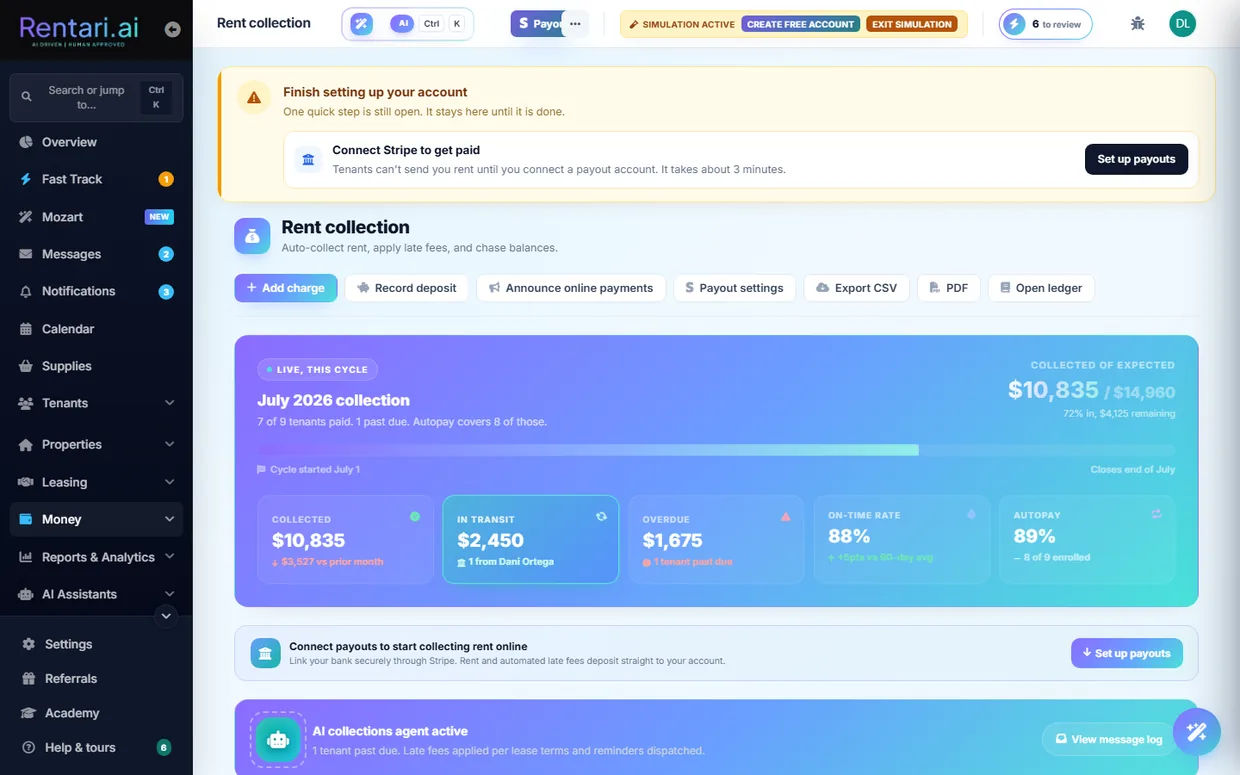Click the AI Assistants robot icon in sidebar
Screen dimensions: 1240x775
(26, 594)
